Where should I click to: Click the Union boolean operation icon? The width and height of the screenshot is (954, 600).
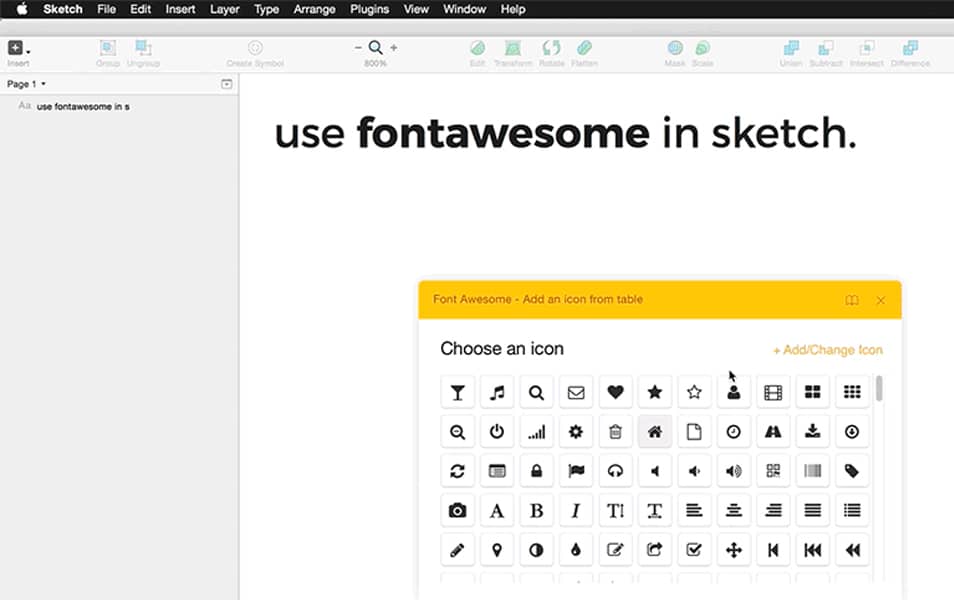tap(789, 47)
